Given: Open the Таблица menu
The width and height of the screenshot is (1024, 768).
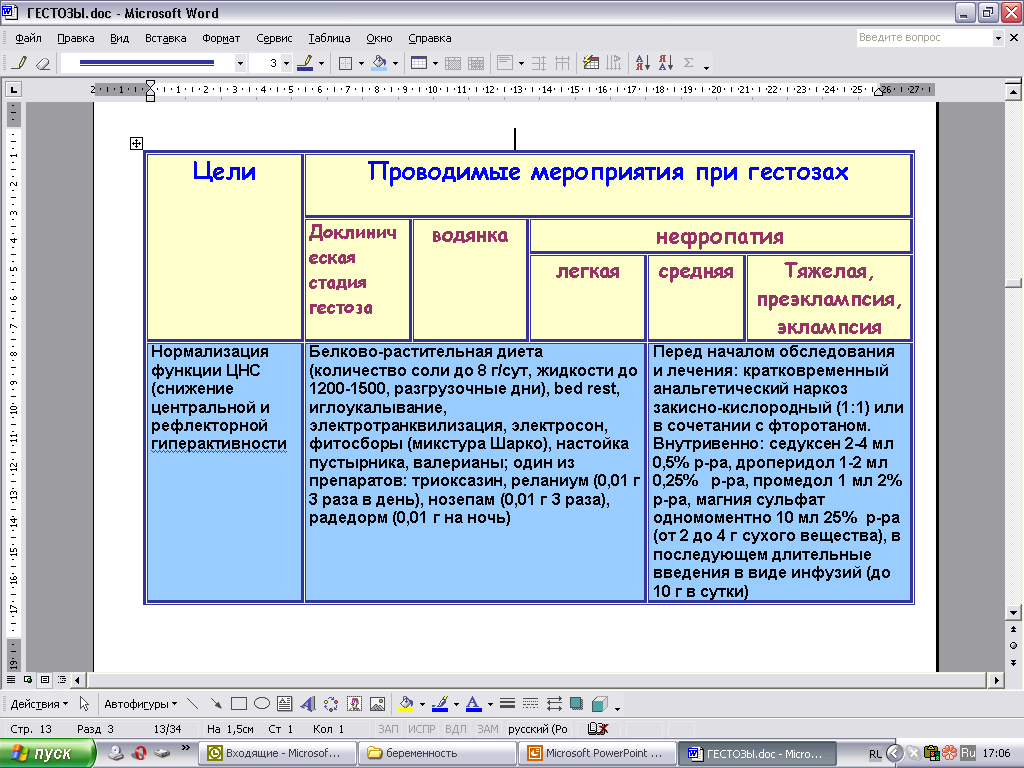Looking at the screenshot, I should coord(329,38).
